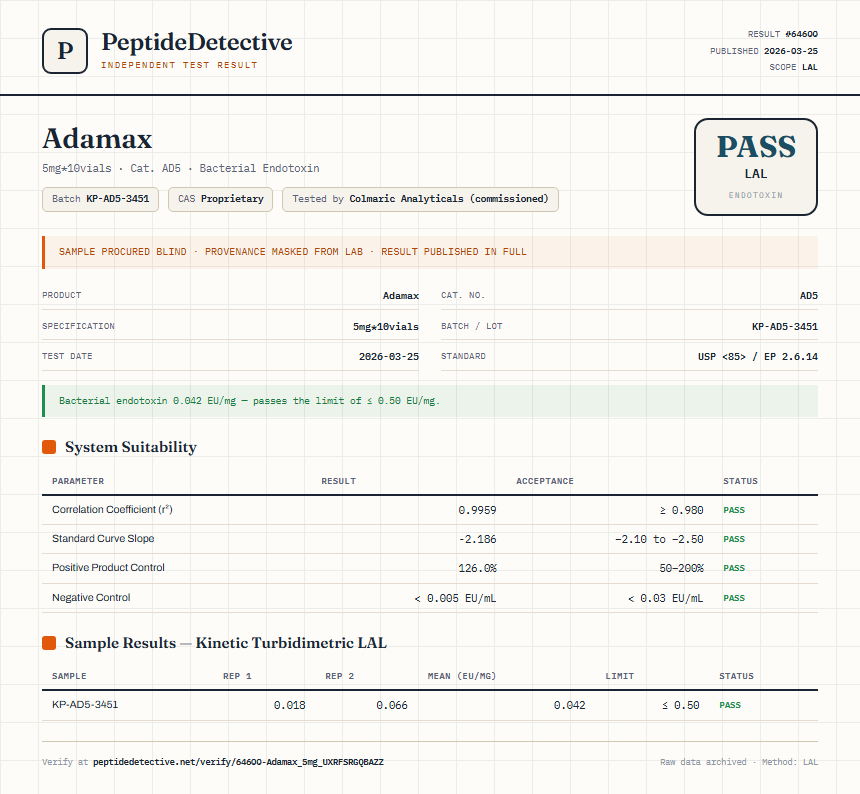This screenshot has width=860, height=794.
Task: Click the PASS status for Correlation Coefficient
Action: point(734,511)
